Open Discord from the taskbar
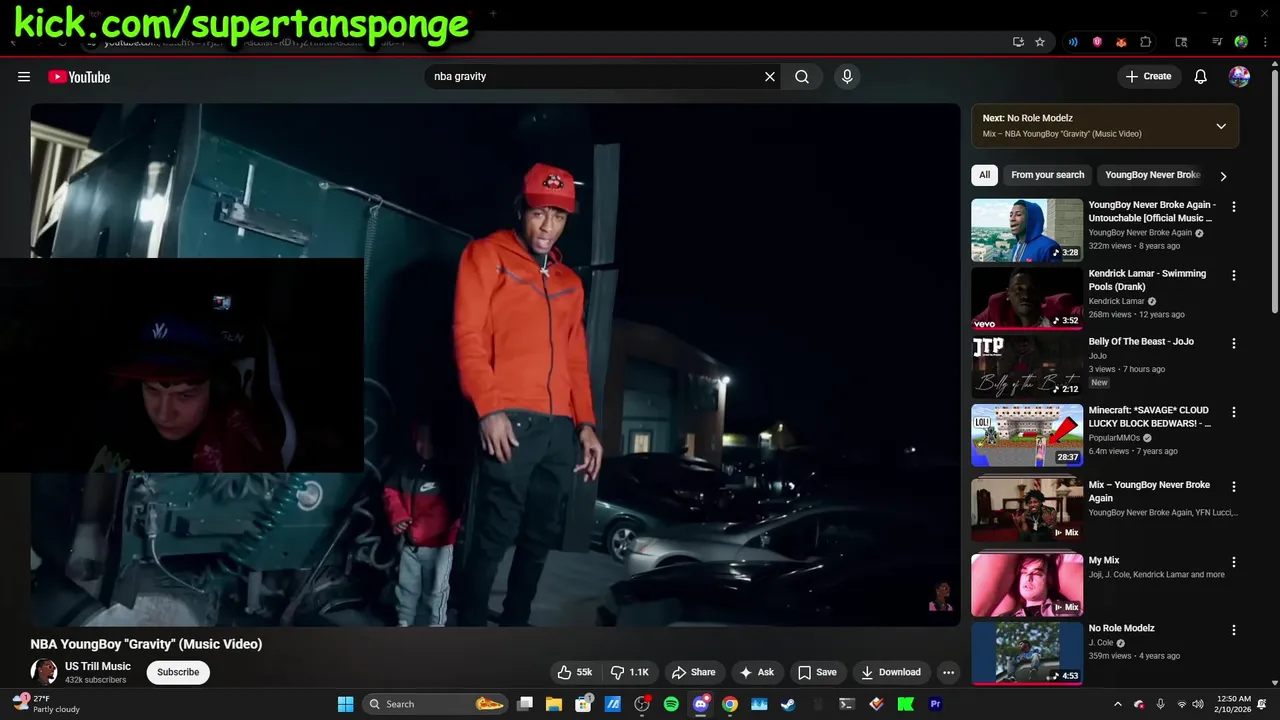The height and width of the screenshot is (720, 1280). [701, 704]
